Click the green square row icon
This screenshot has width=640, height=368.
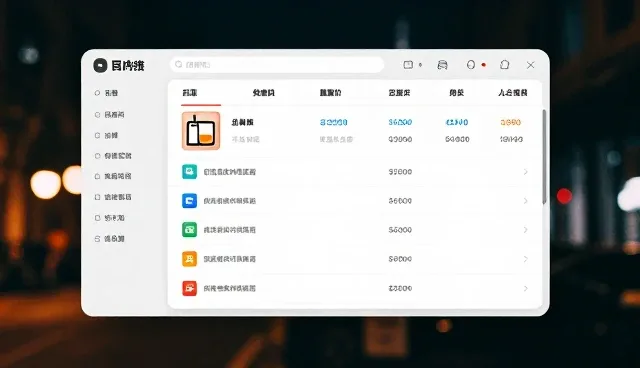[x=189, y=230]
